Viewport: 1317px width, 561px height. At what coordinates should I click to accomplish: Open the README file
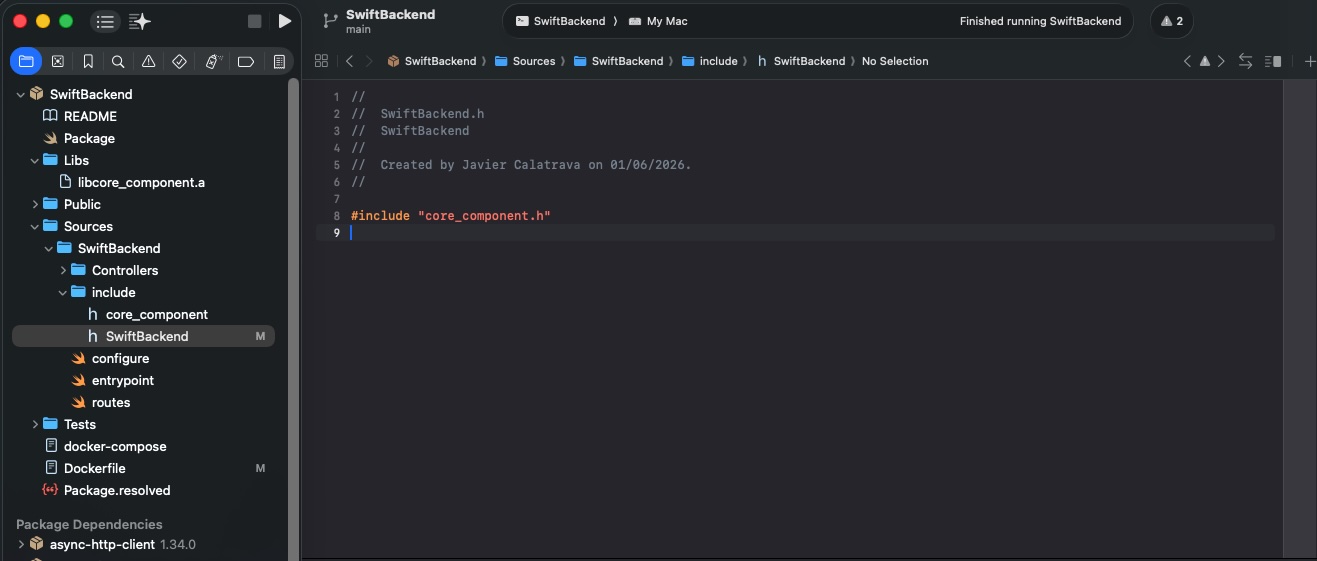90,116
